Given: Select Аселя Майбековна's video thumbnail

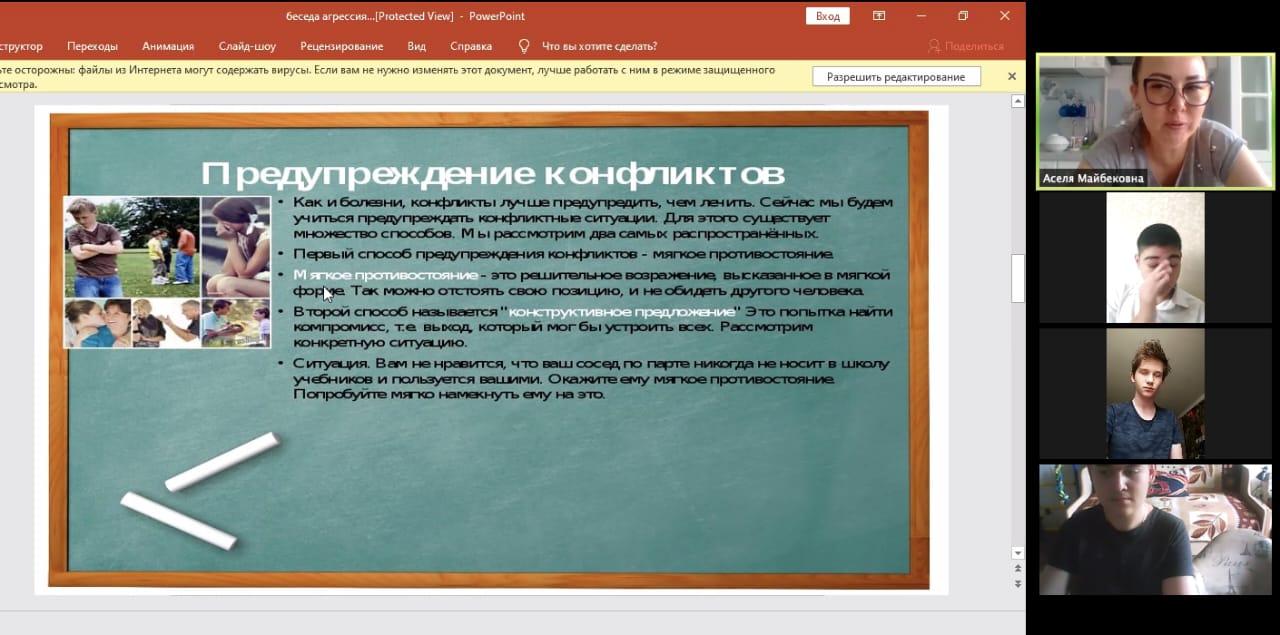Looking at the screenshot, I should click(1155, 121).
